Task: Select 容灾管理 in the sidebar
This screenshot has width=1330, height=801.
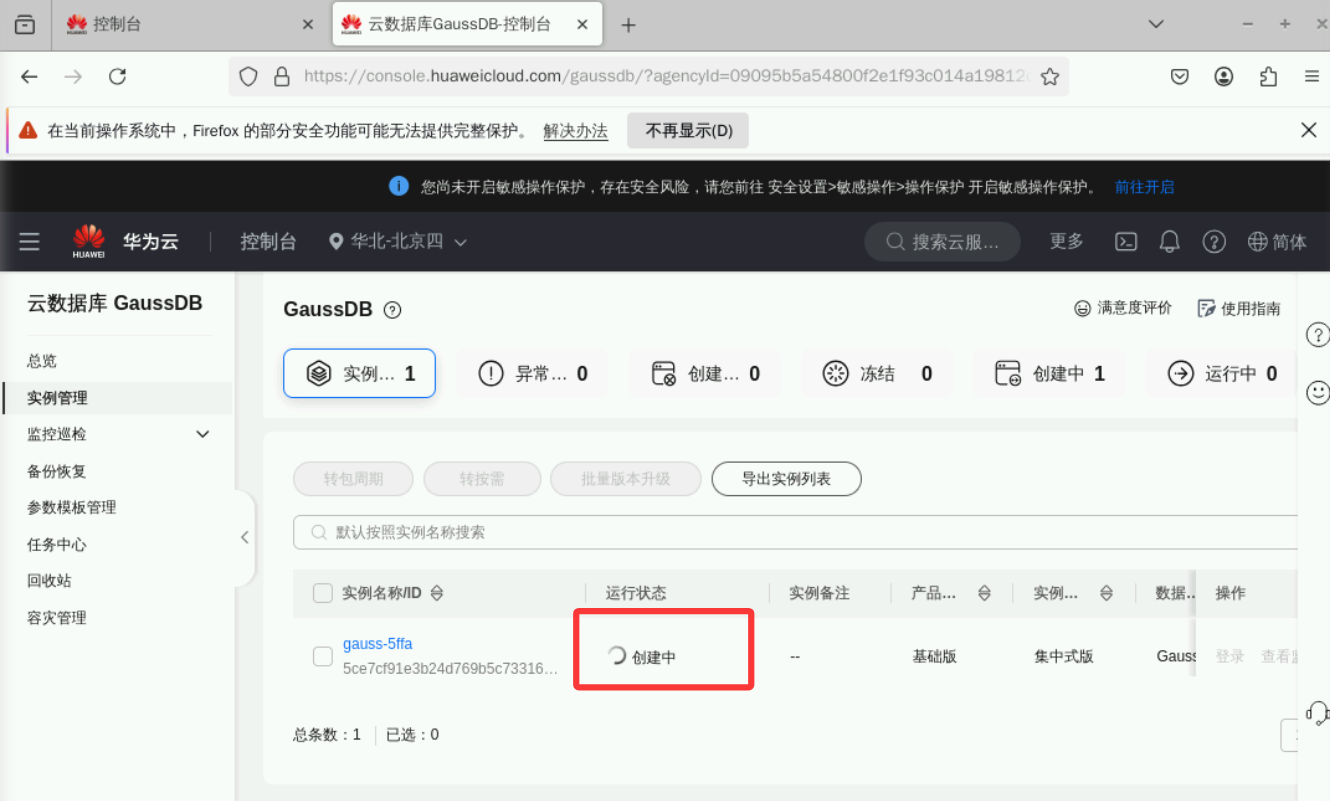Action: tap(57, 618)
